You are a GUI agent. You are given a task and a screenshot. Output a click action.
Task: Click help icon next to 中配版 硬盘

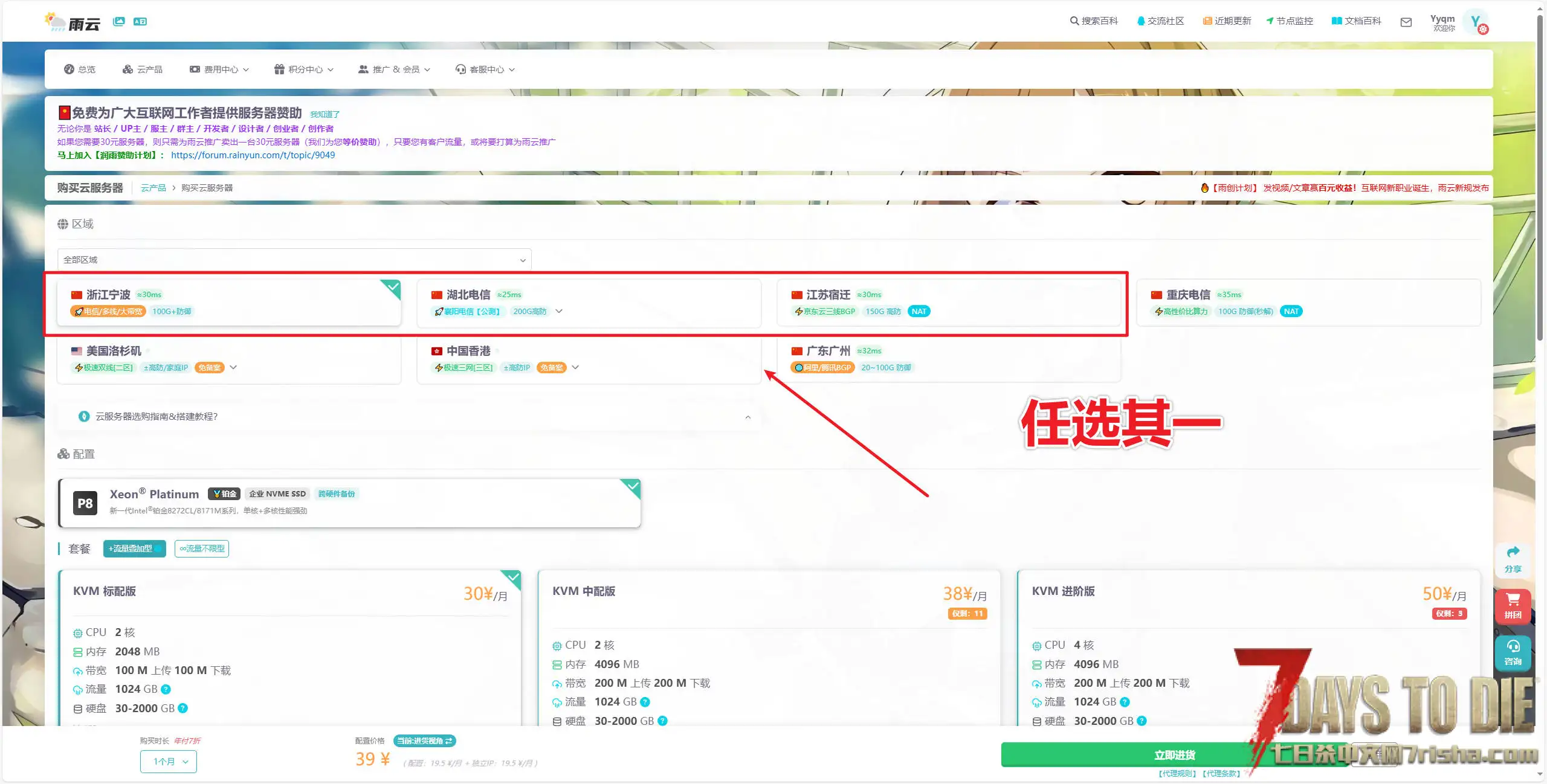coord(662,721)
